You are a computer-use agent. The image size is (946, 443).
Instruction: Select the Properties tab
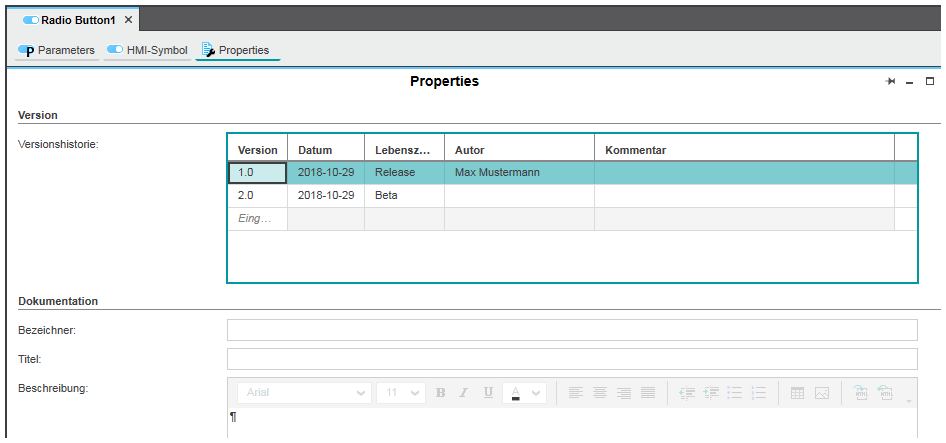point(238,50)
